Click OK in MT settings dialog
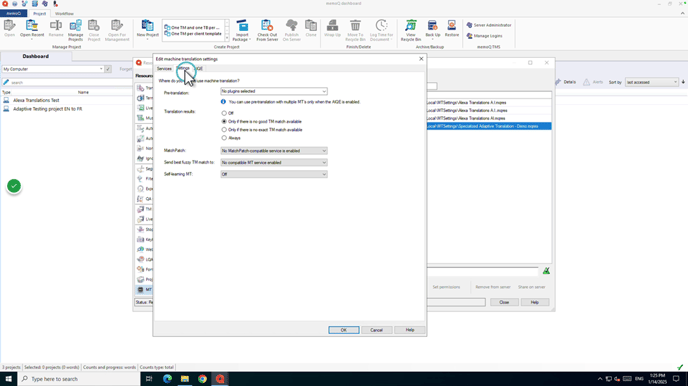The image size is (688, 386). click(344, 330)
